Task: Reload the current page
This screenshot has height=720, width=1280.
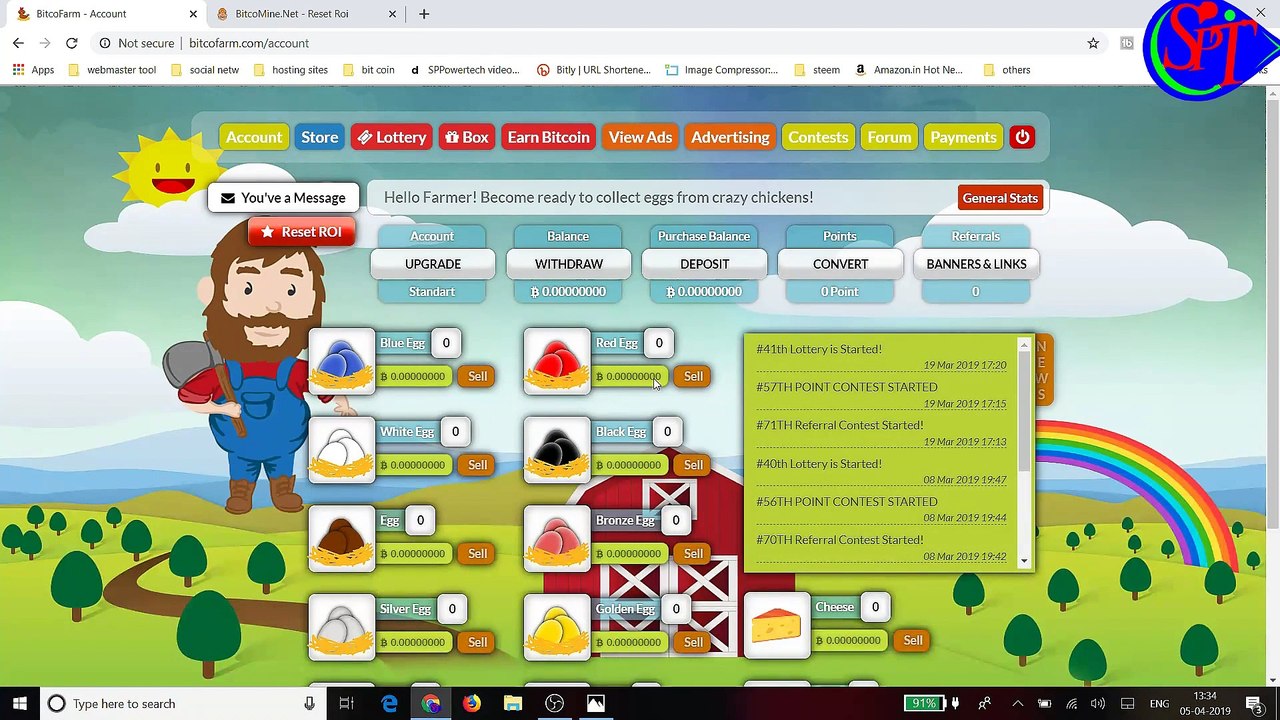Action: point(72,43)
